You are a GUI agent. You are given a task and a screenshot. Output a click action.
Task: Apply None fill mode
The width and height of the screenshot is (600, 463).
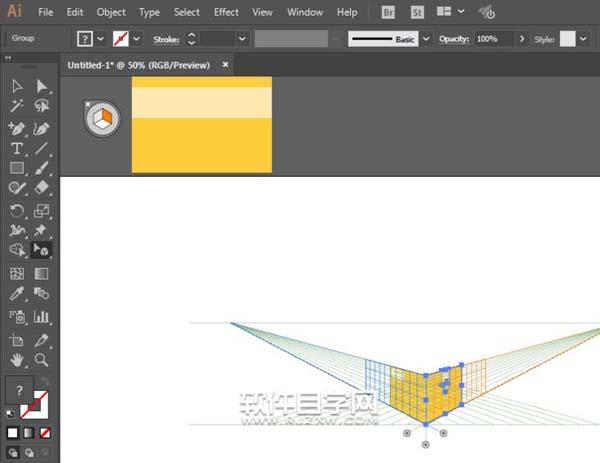(45, 433)
